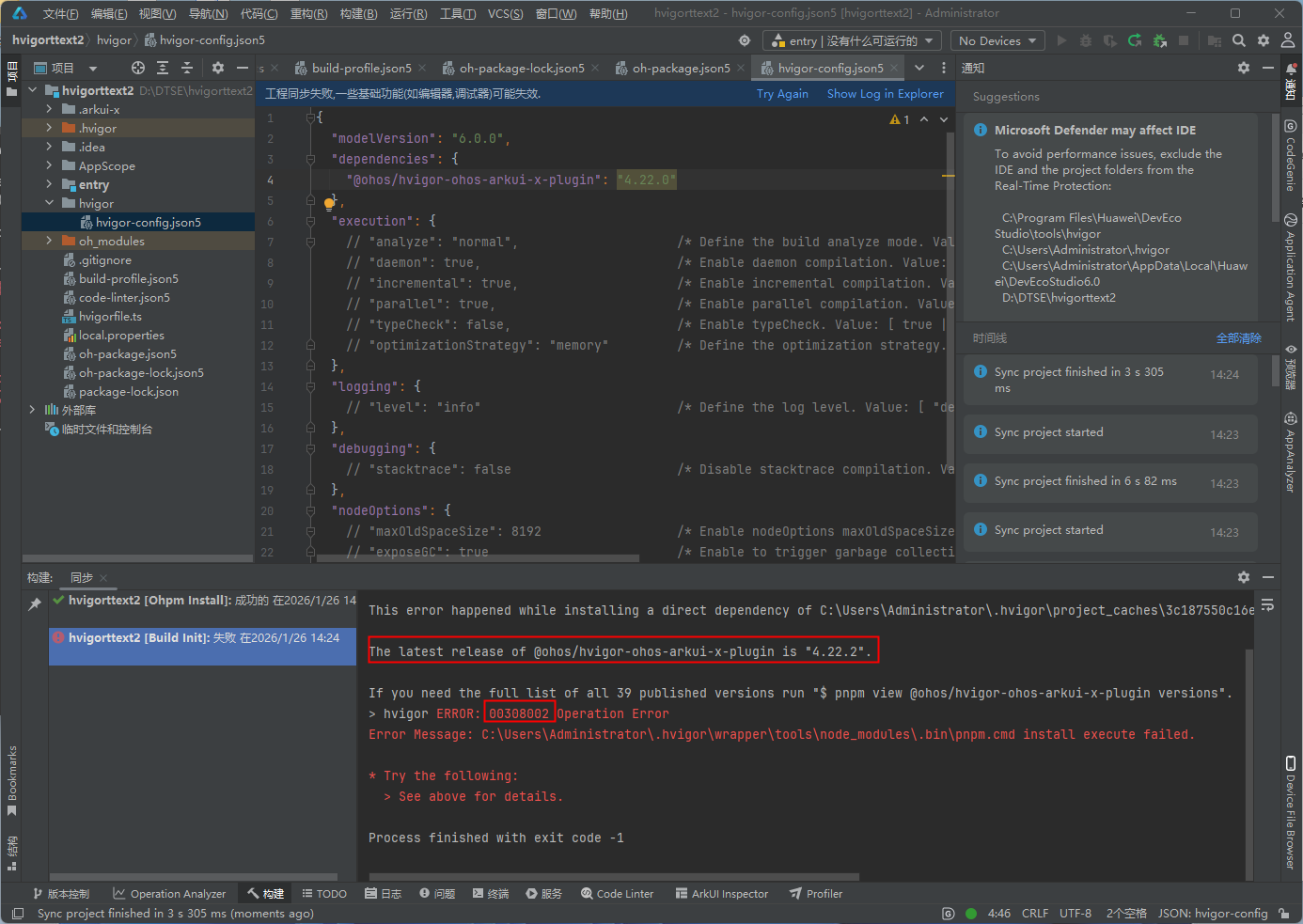The height and width of the screenshot is (924, 1303).
Task: Pin the build tab with pushpin icon
Action: pos(35,603)
